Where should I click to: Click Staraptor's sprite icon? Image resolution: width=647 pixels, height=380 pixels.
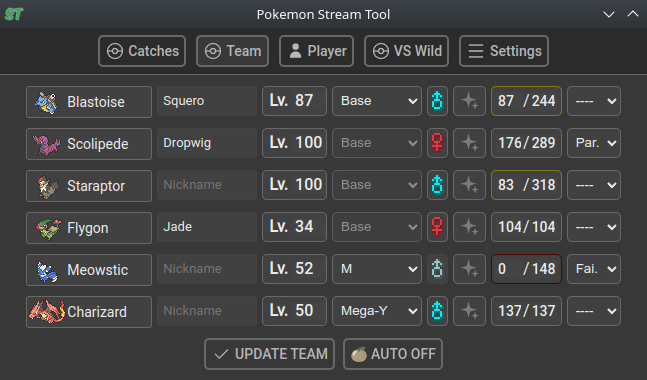47,187
